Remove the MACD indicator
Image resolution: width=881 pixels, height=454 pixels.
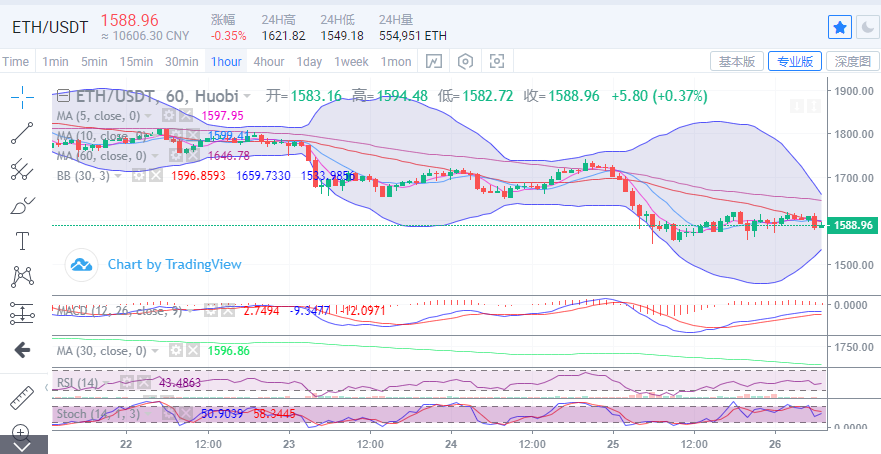(227, 310)
